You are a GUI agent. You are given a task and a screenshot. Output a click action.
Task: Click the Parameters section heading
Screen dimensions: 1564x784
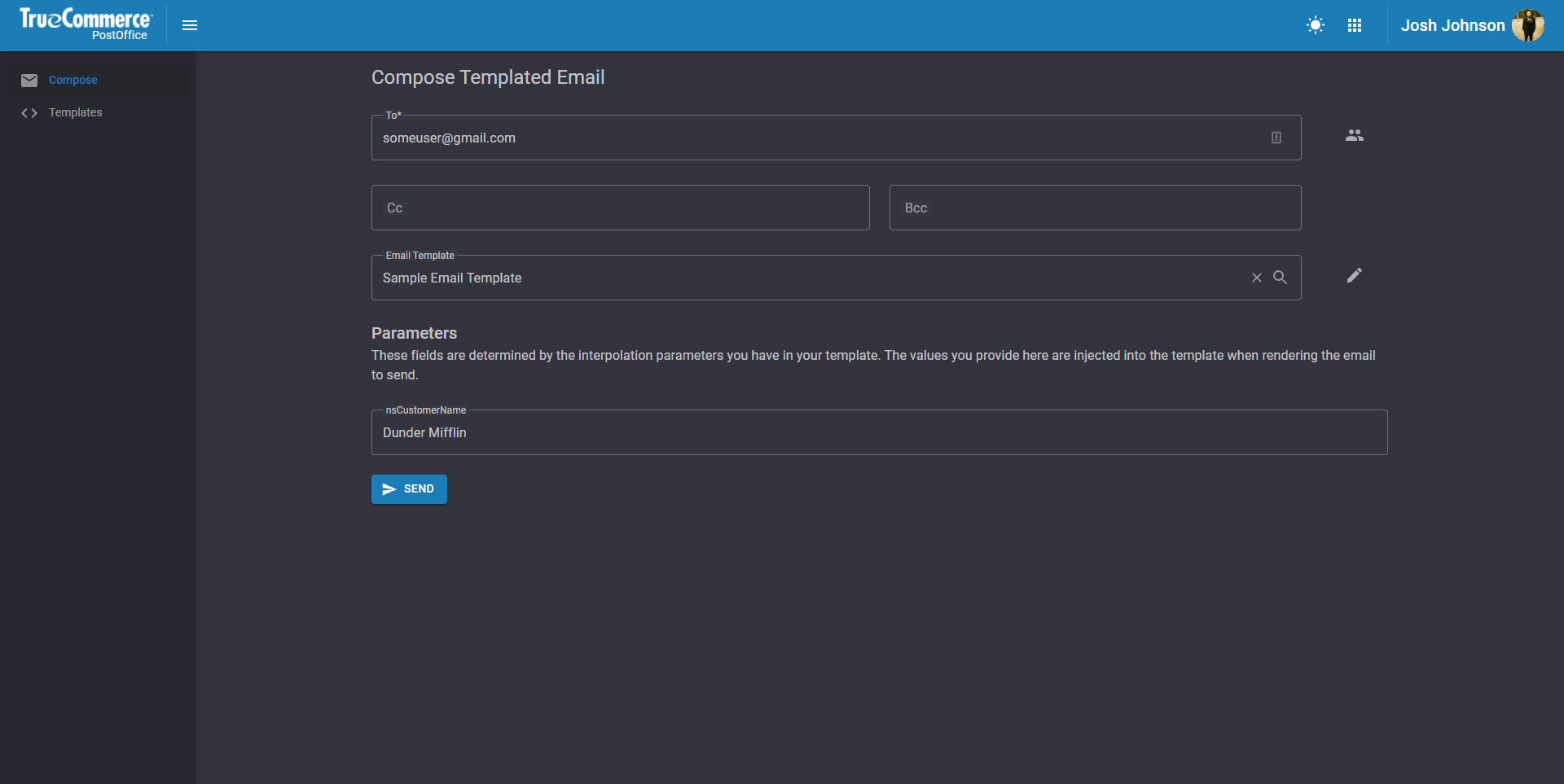[414, 333]
